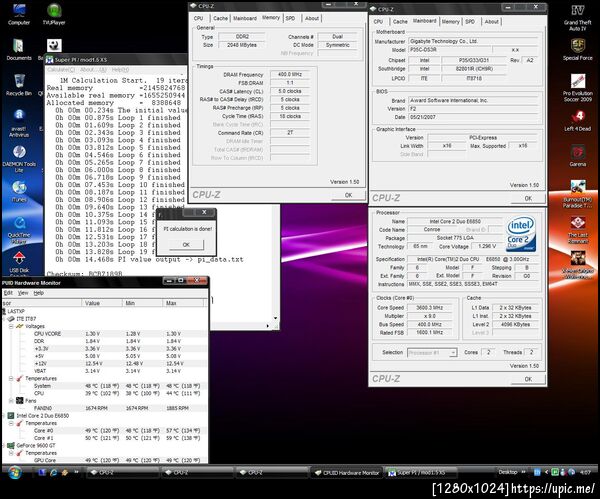Collapse the Fans tree node
The image size is (600, 499).
[11, 401]
